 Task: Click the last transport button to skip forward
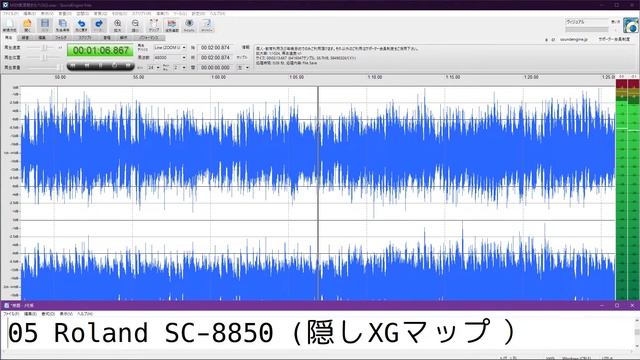(128, 66)
